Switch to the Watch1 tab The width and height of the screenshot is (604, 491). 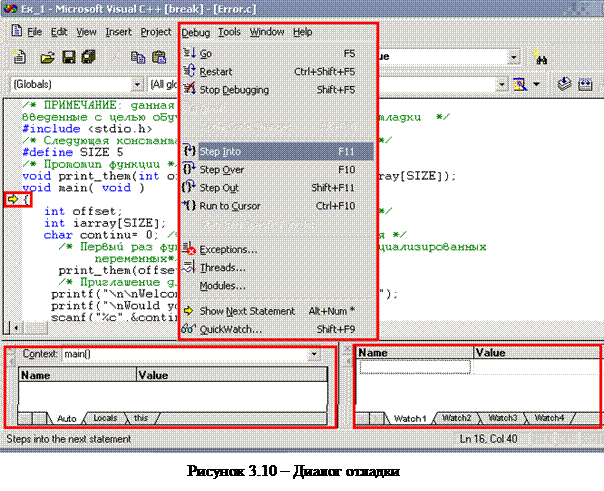410,419
